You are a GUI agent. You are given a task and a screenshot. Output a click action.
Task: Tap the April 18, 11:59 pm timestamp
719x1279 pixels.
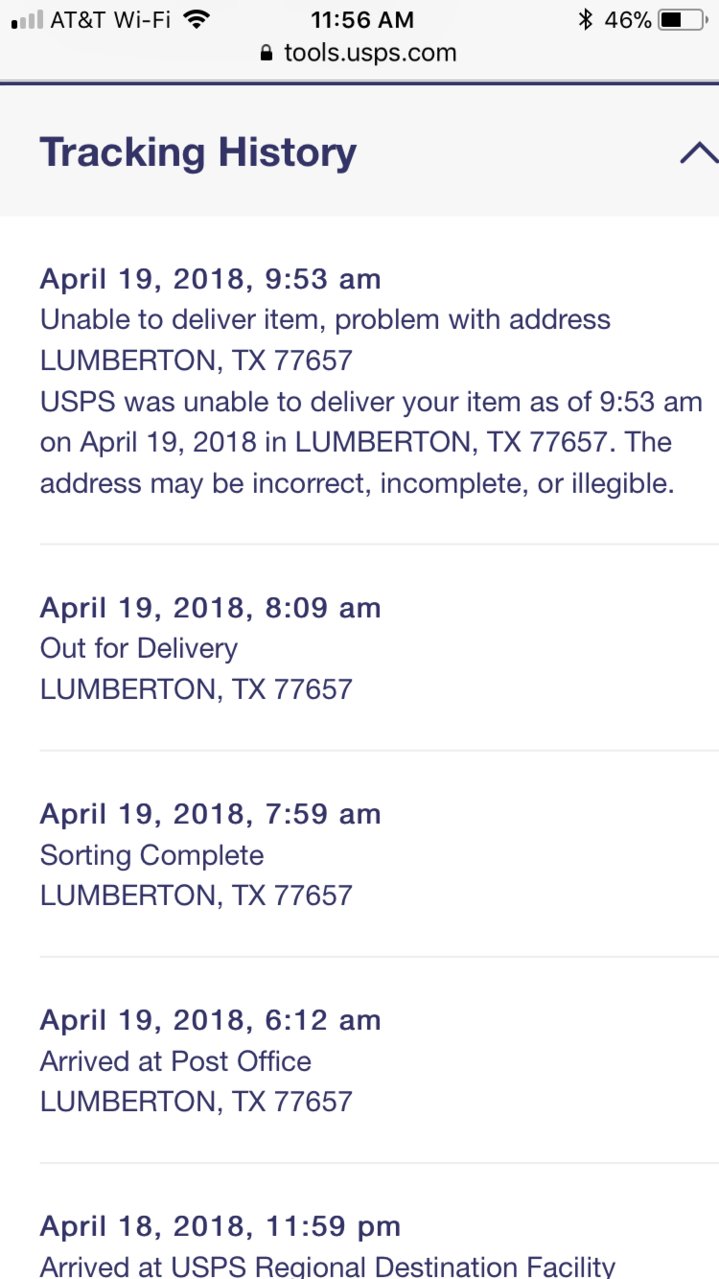pos(220,1226)
